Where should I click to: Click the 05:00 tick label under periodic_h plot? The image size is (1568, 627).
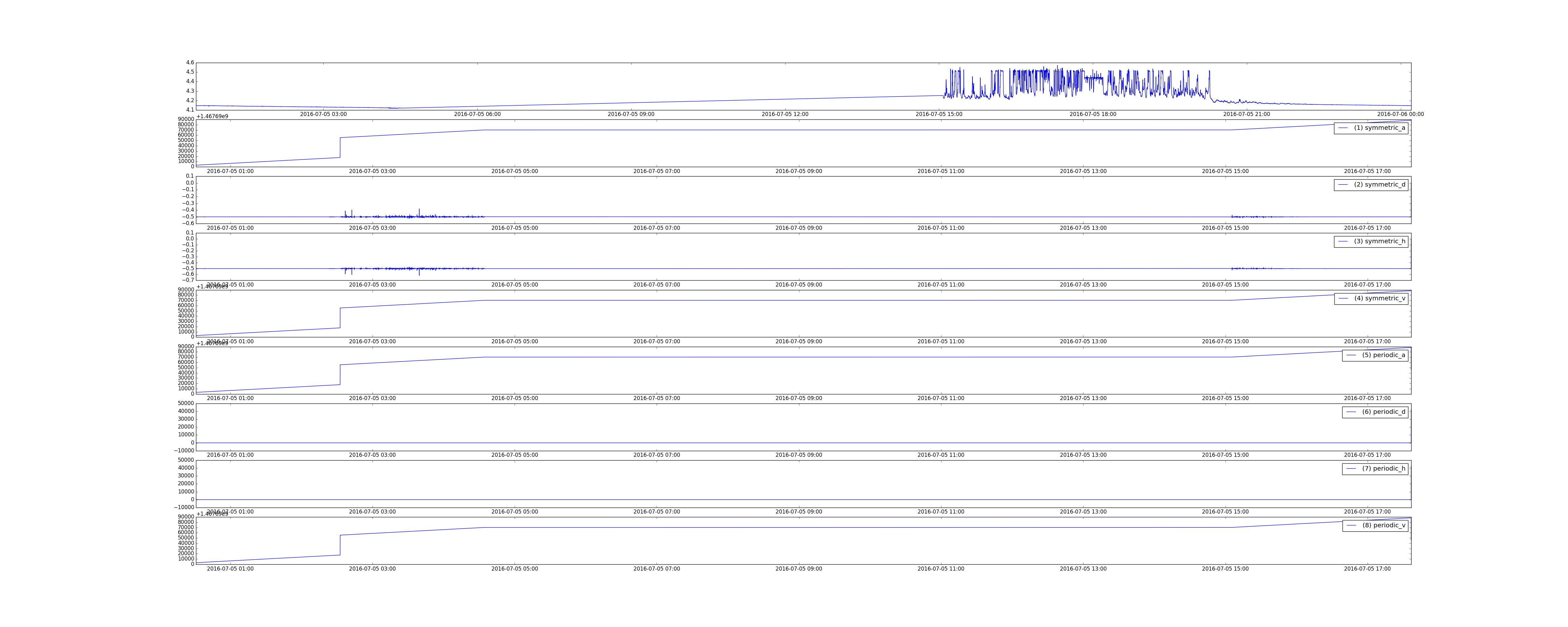[x=514, y=512]
